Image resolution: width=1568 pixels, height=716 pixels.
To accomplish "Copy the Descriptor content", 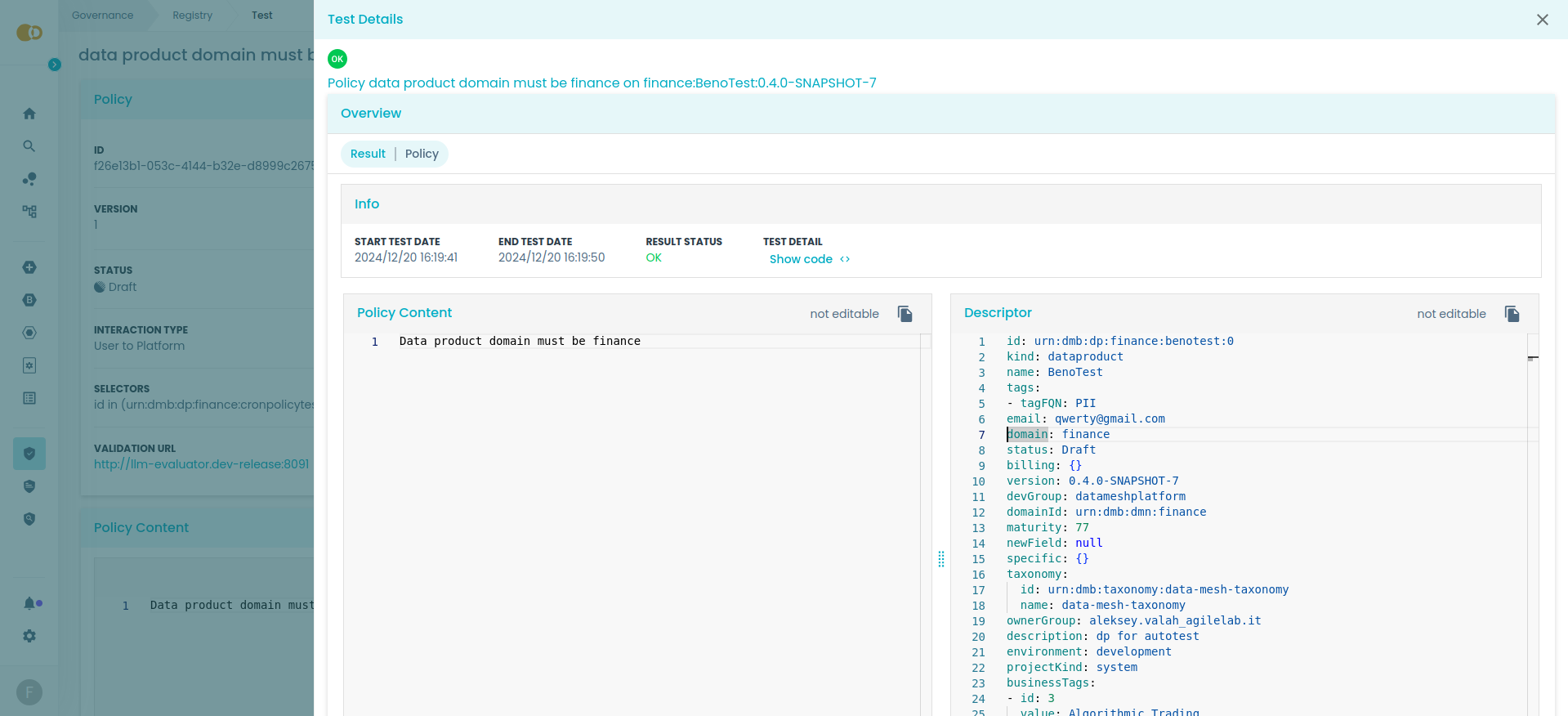I will (x=1512, y=314).
